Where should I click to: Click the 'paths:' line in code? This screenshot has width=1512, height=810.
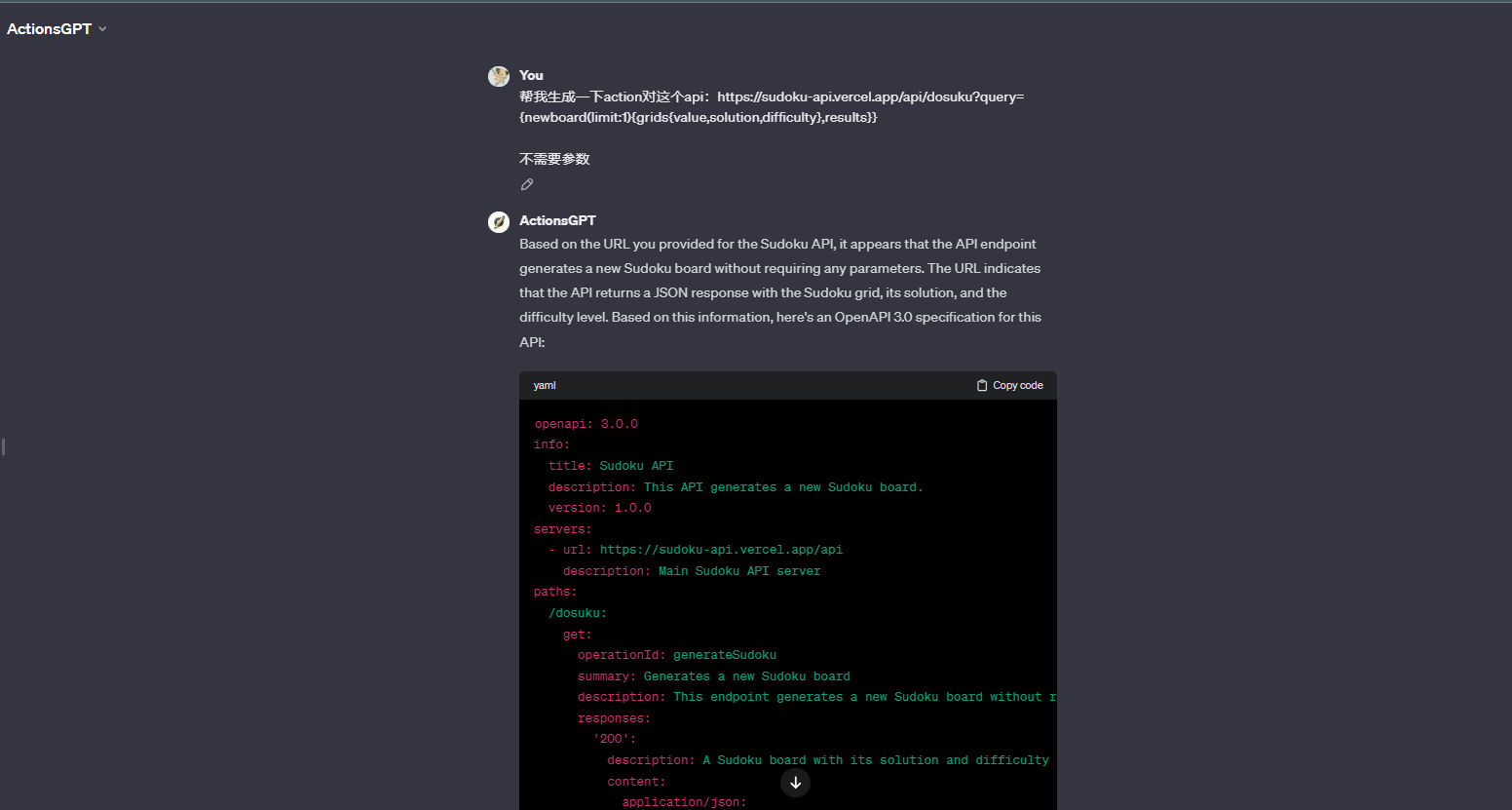pos(555,592)
